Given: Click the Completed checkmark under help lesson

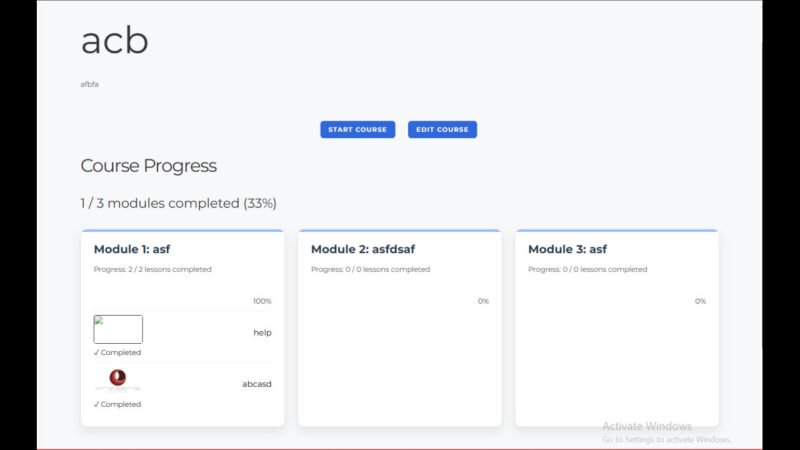Looking at the screenshot, I should pyautogui.click(x=117, y=353).
